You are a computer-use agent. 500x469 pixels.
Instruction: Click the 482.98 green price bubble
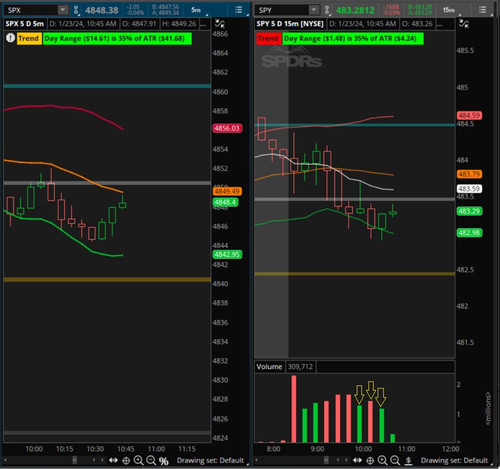(469, 233)
